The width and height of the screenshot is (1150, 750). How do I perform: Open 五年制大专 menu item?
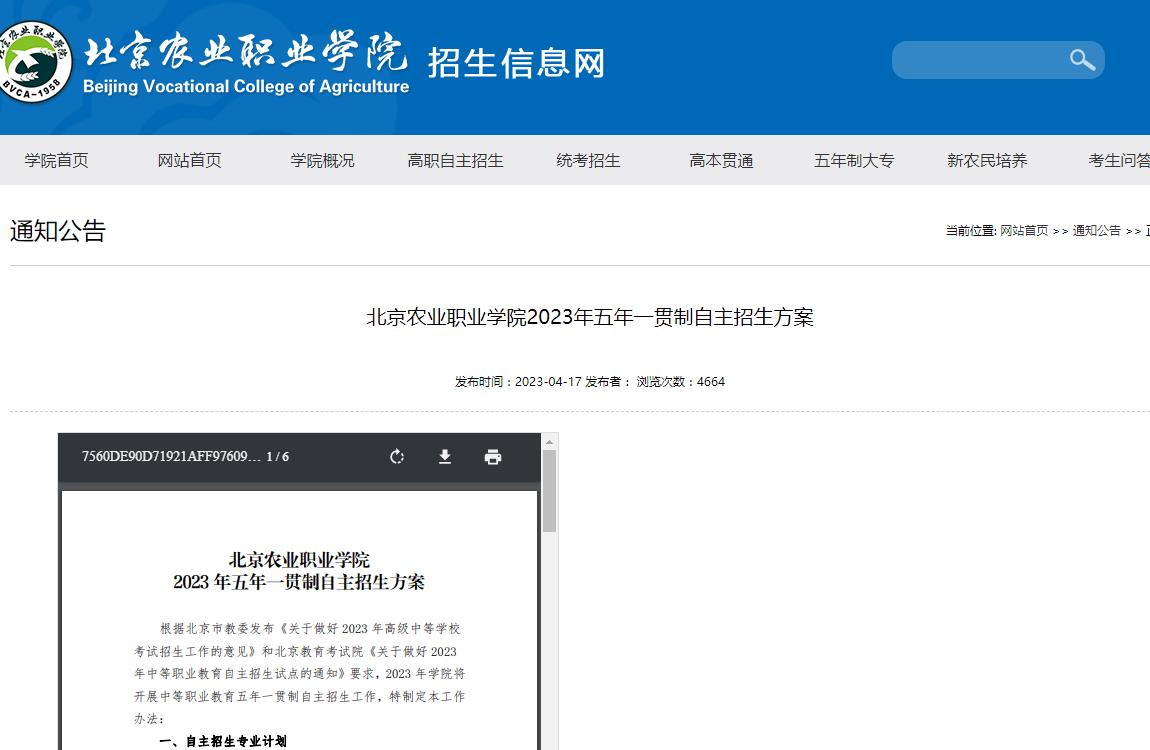(x=854, y=161)
